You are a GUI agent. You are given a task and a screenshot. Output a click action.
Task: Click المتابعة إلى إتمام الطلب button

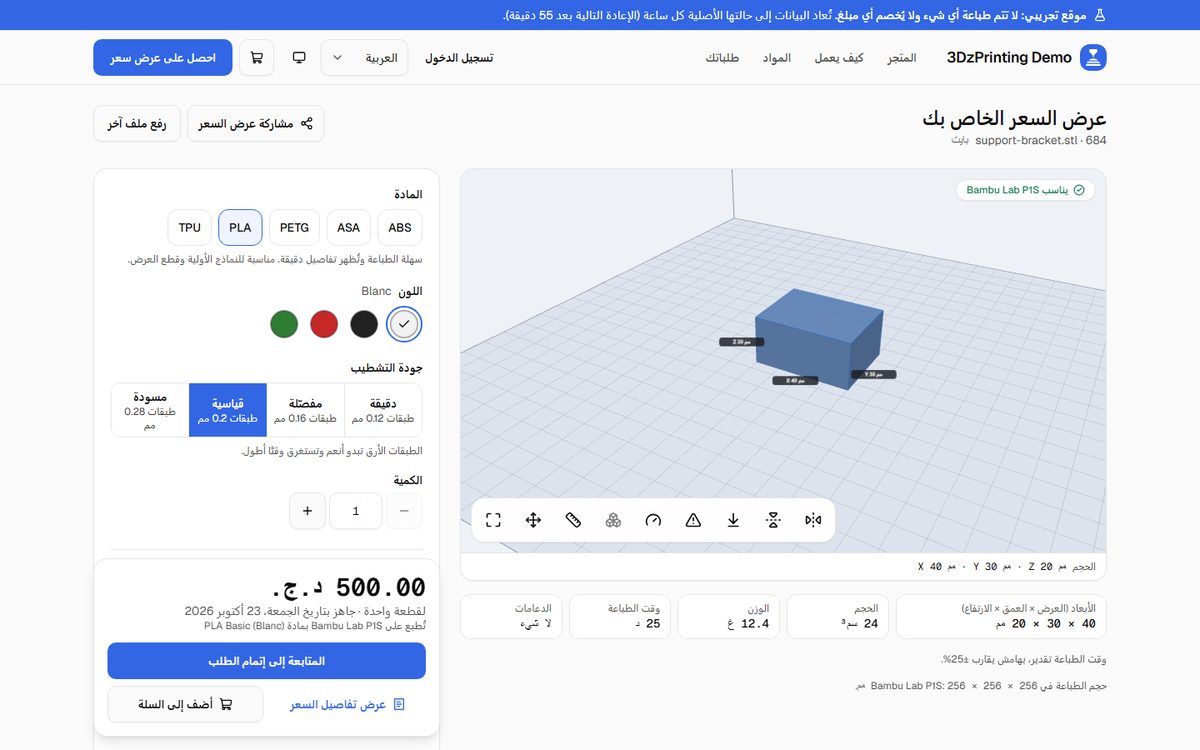[x=267, y=661]
